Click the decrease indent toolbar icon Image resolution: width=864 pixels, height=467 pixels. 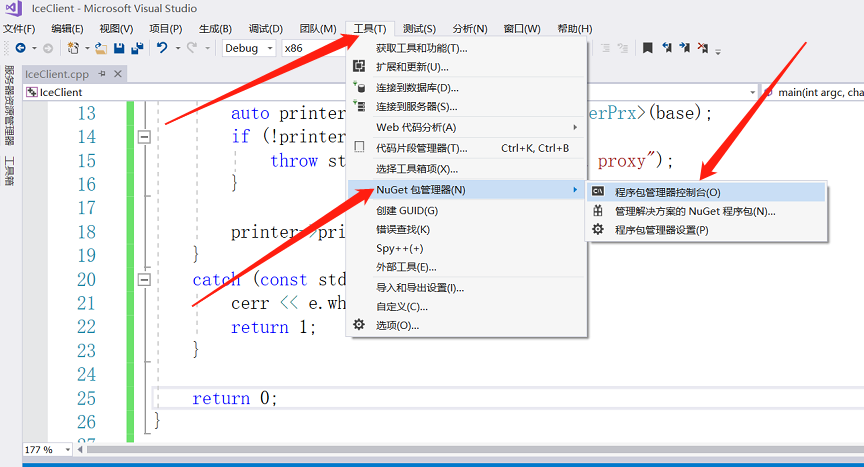click(606, 48)
